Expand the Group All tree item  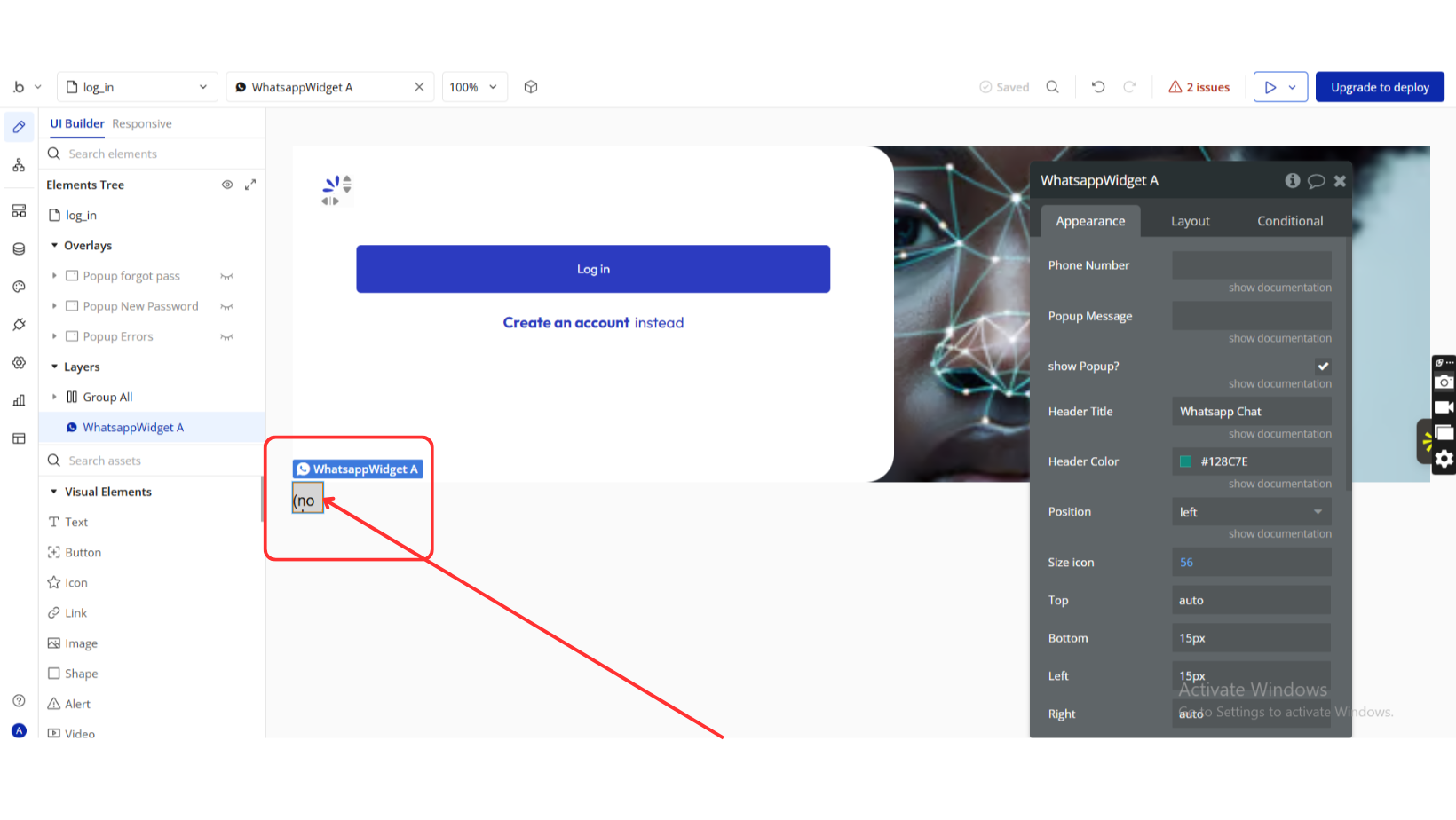click(x=54, y=397)
